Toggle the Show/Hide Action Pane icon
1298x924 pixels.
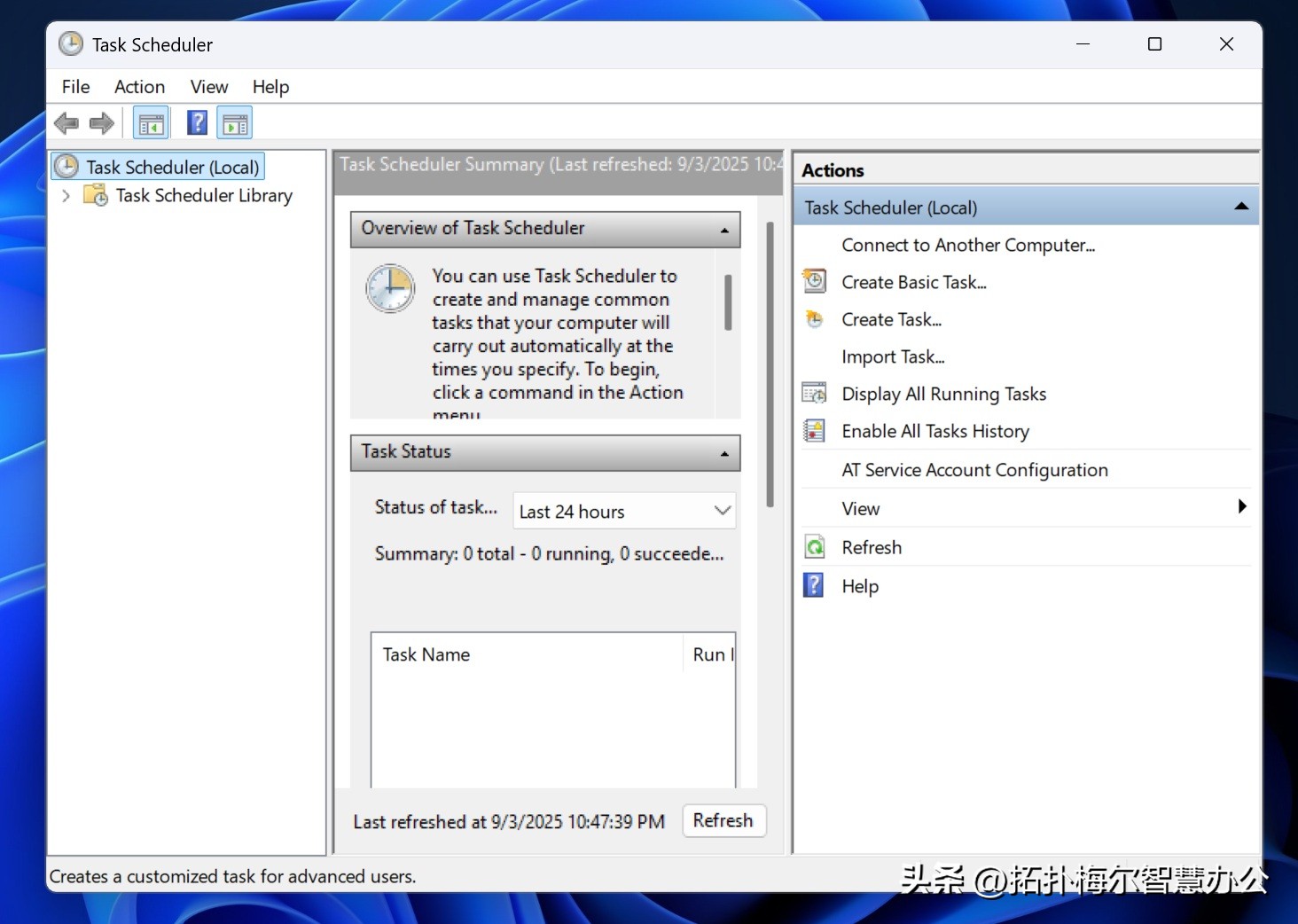point(235,123)
